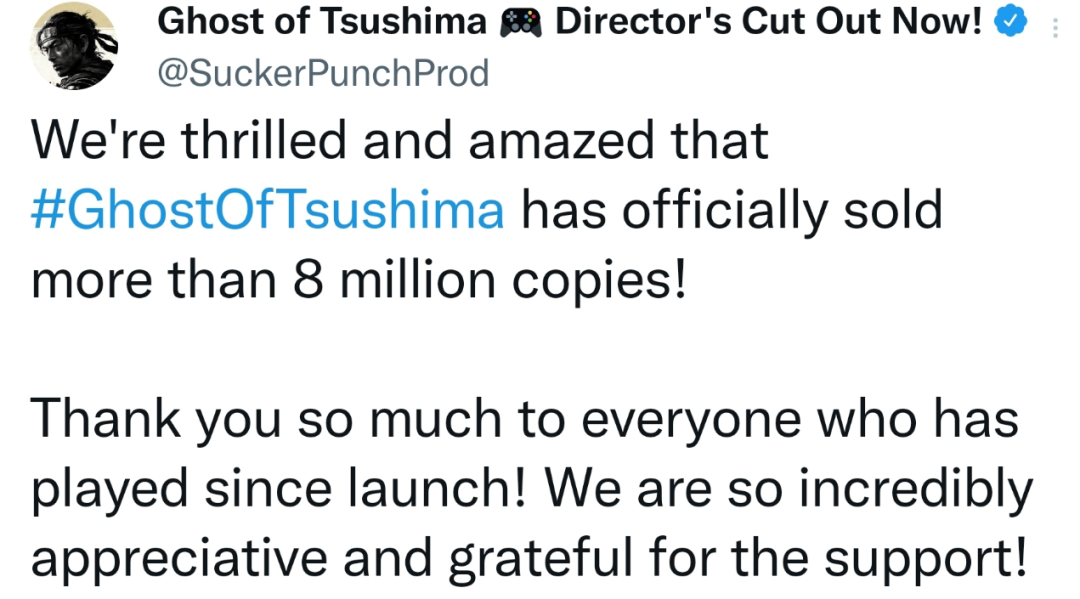Click the phrase "everyone who has"
The image size is (1080, 599).
tap(800, 421)
